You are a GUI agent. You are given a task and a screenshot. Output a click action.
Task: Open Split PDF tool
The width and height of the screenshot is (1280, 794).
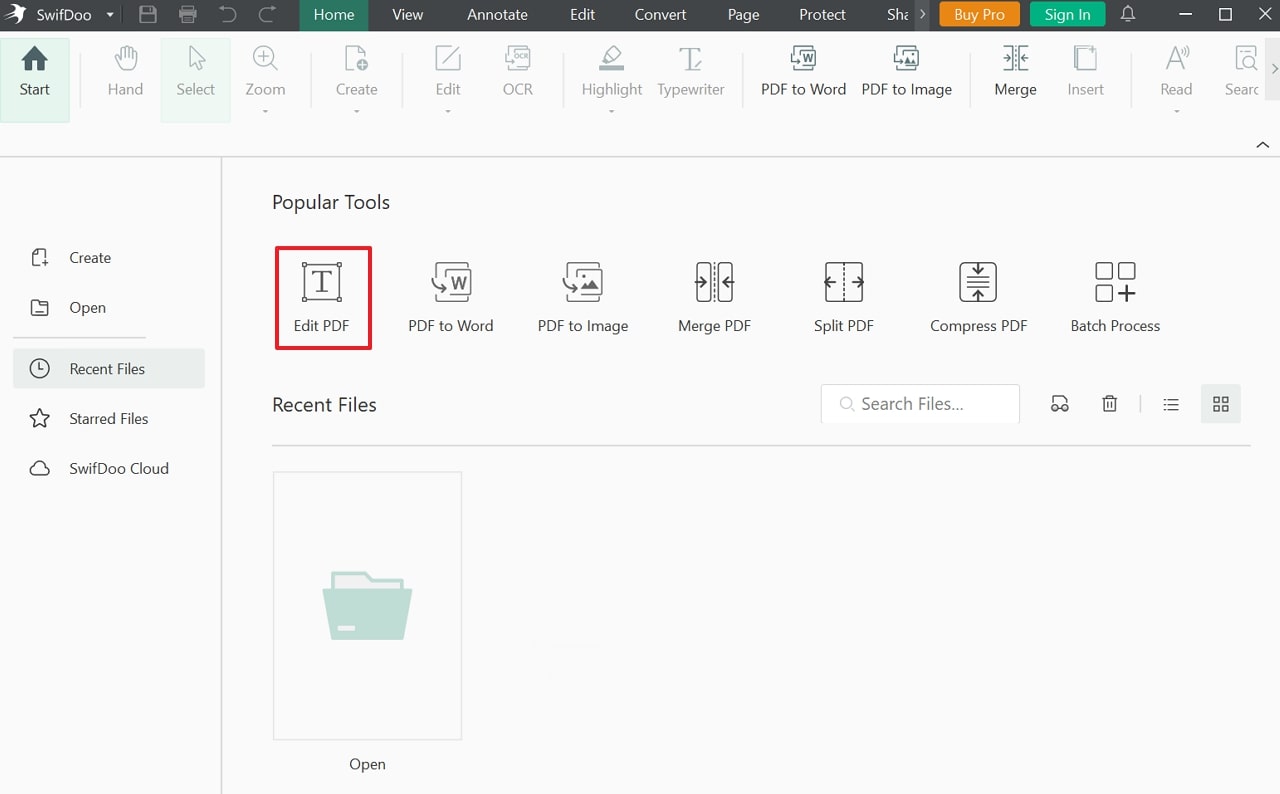click(844, 298)
